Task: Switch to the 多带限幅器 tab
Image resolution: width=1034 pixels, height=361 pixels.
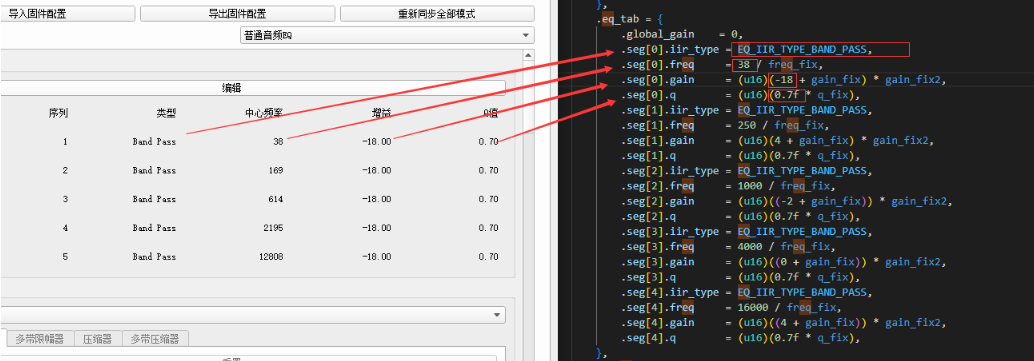Action: click(x=40, y=339)
